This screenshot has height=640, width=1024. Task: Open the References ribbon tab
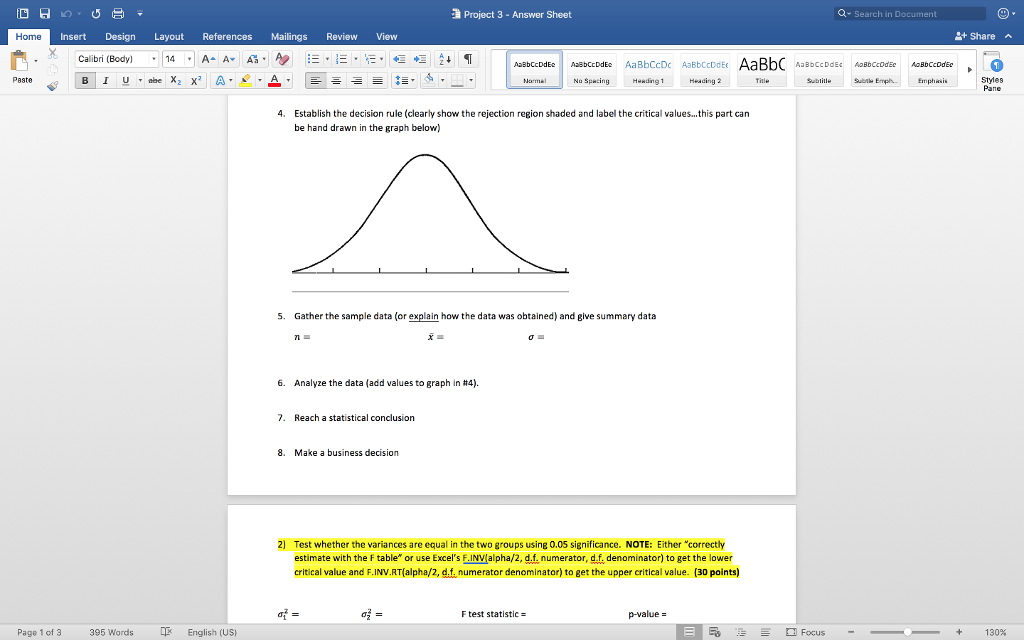tap(227, 36)
